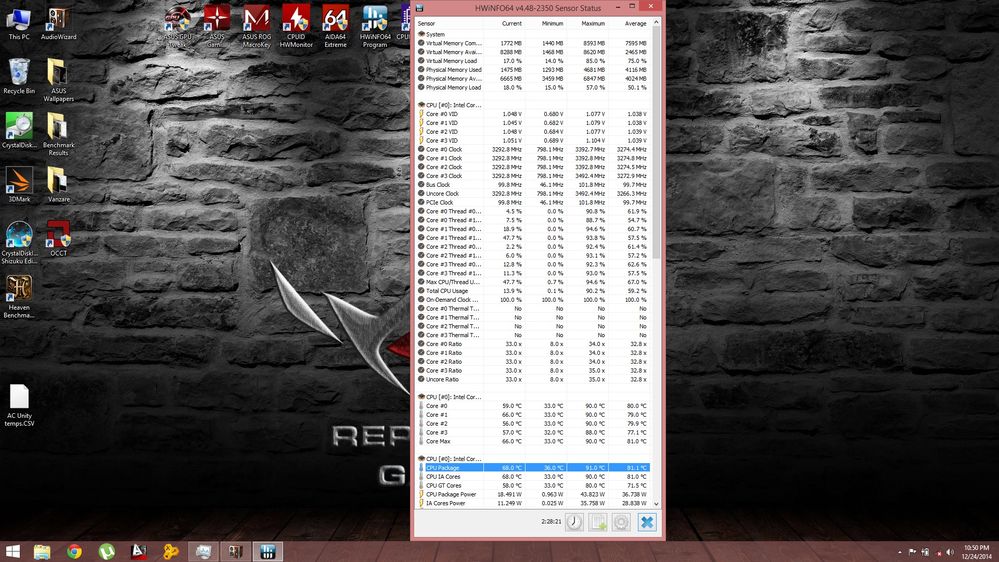Viewport: 999px width, 562px height.
Task: Select the CPU Package Power row
Action: (x=533, y=494)
